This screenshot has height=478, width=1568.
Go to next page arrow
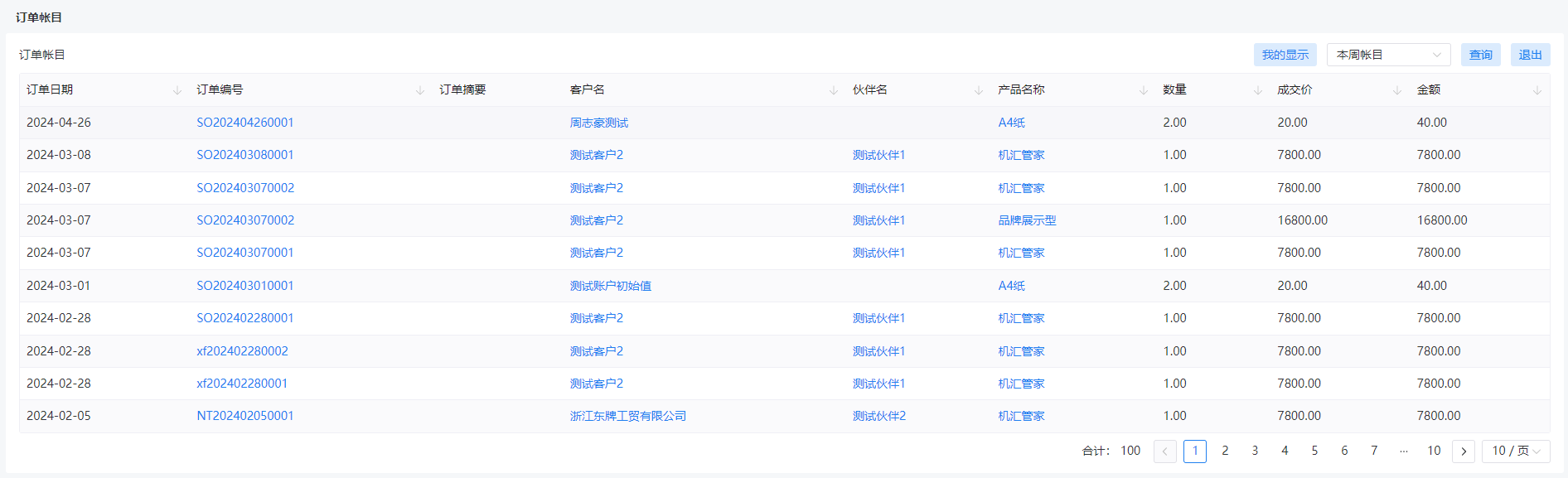point(1464,451)
